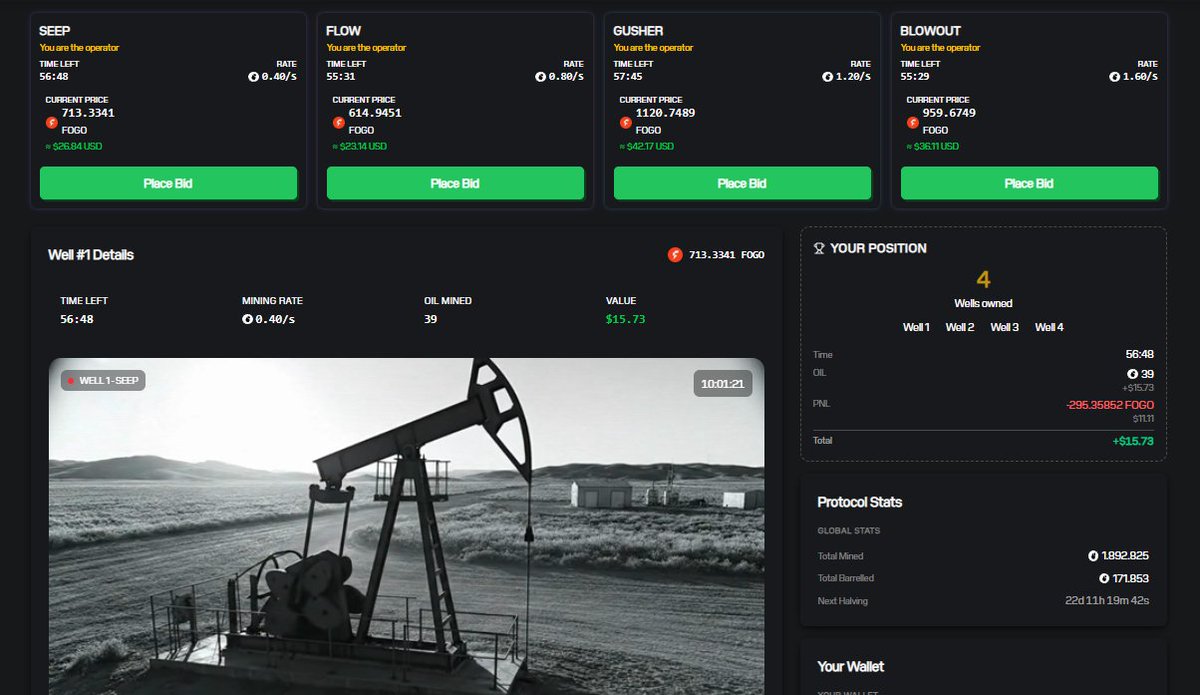The image size is (1200, 695).
Task: Click the GUSHER price 1120.7489
Action: pyautogui.click(x=665, y=113)
